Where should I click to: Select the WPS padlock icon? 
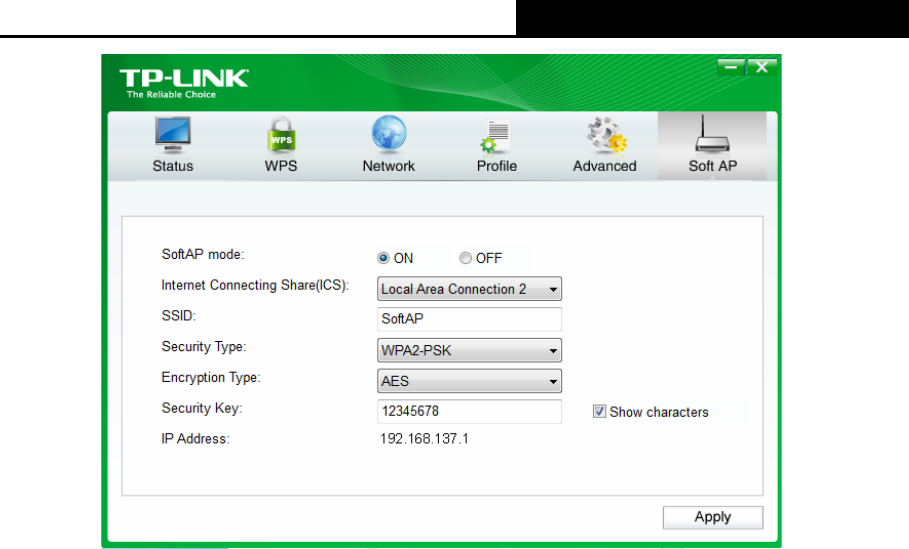[x=281, y=135]
